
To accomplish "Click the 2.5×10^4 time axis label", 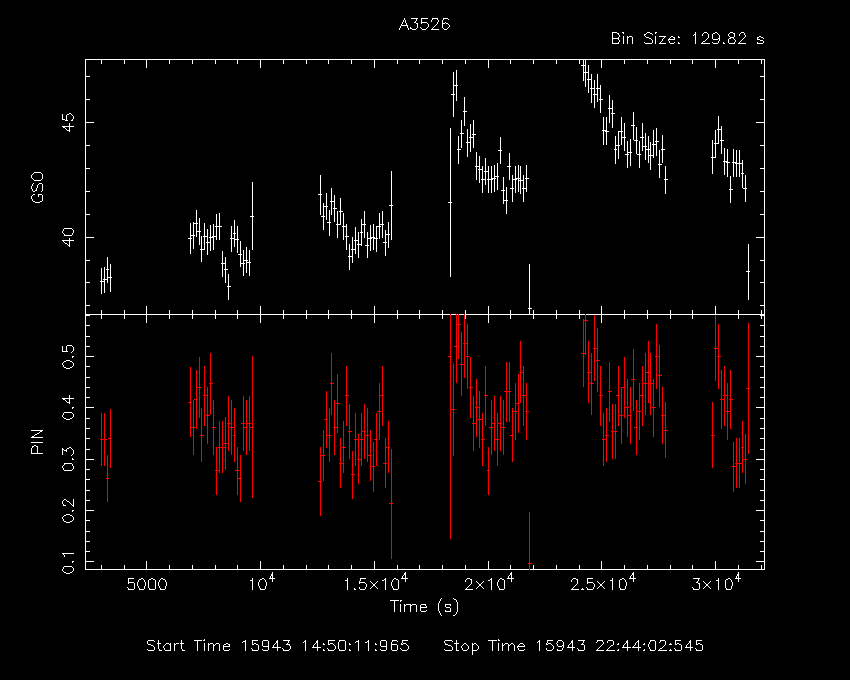I will point(603,582).
